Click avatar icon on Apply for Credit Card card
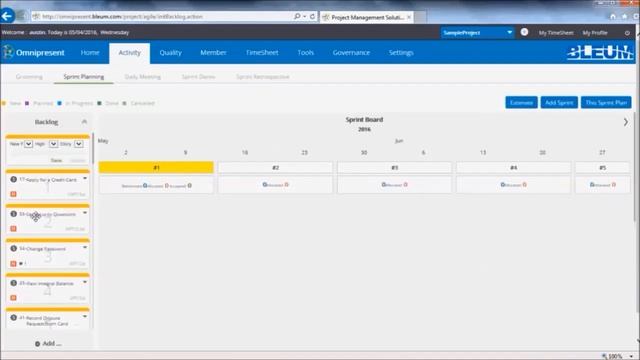Viewport: 640px width, 360px height. (13, 179)
